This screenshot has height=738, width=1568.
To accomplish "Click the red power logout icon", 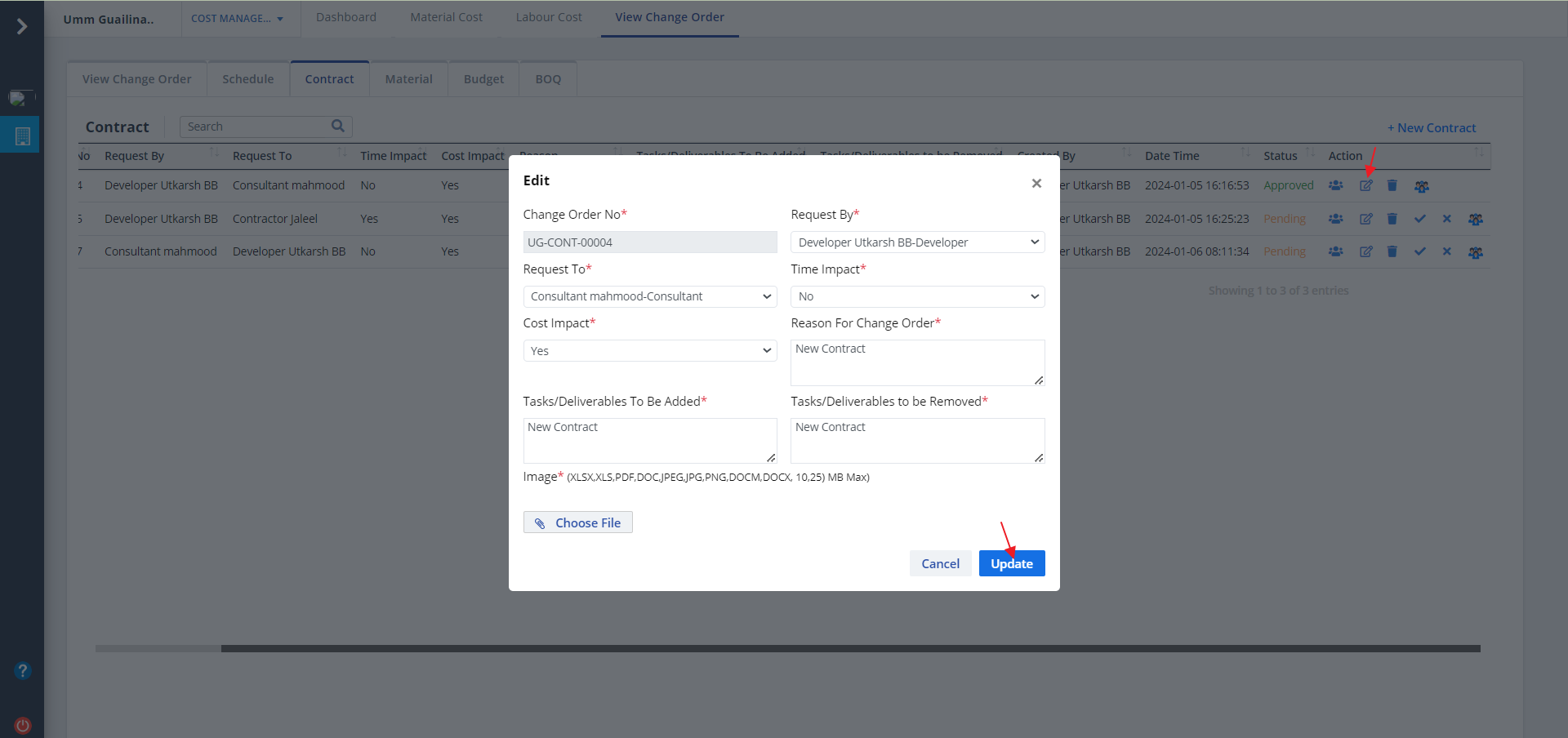I will click(23, 725).
